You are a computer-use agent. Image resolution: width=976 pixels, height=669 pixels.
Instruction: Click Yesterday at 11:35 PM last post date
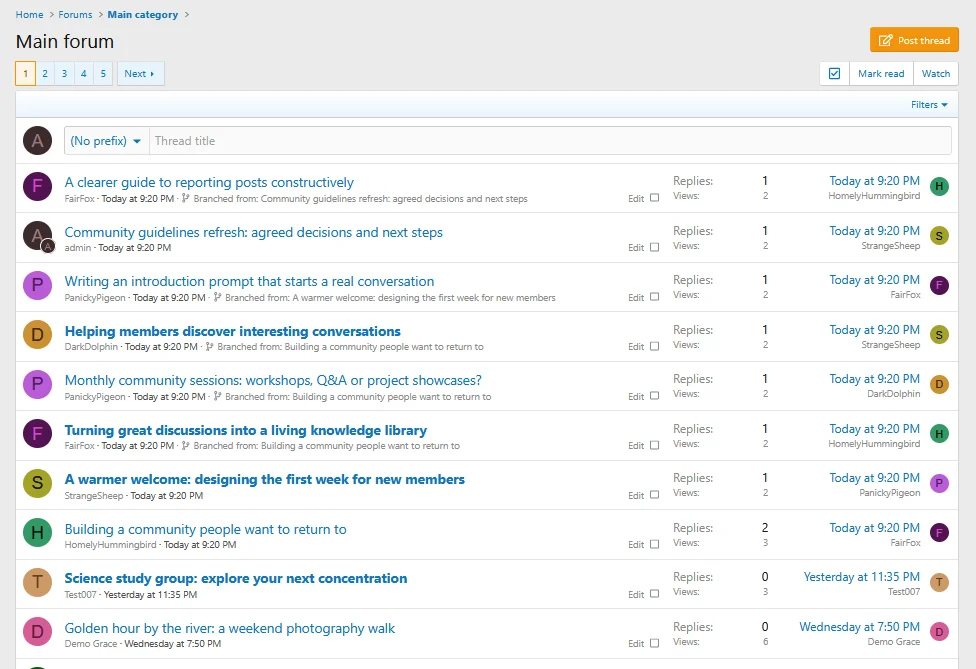pos(861,577)
